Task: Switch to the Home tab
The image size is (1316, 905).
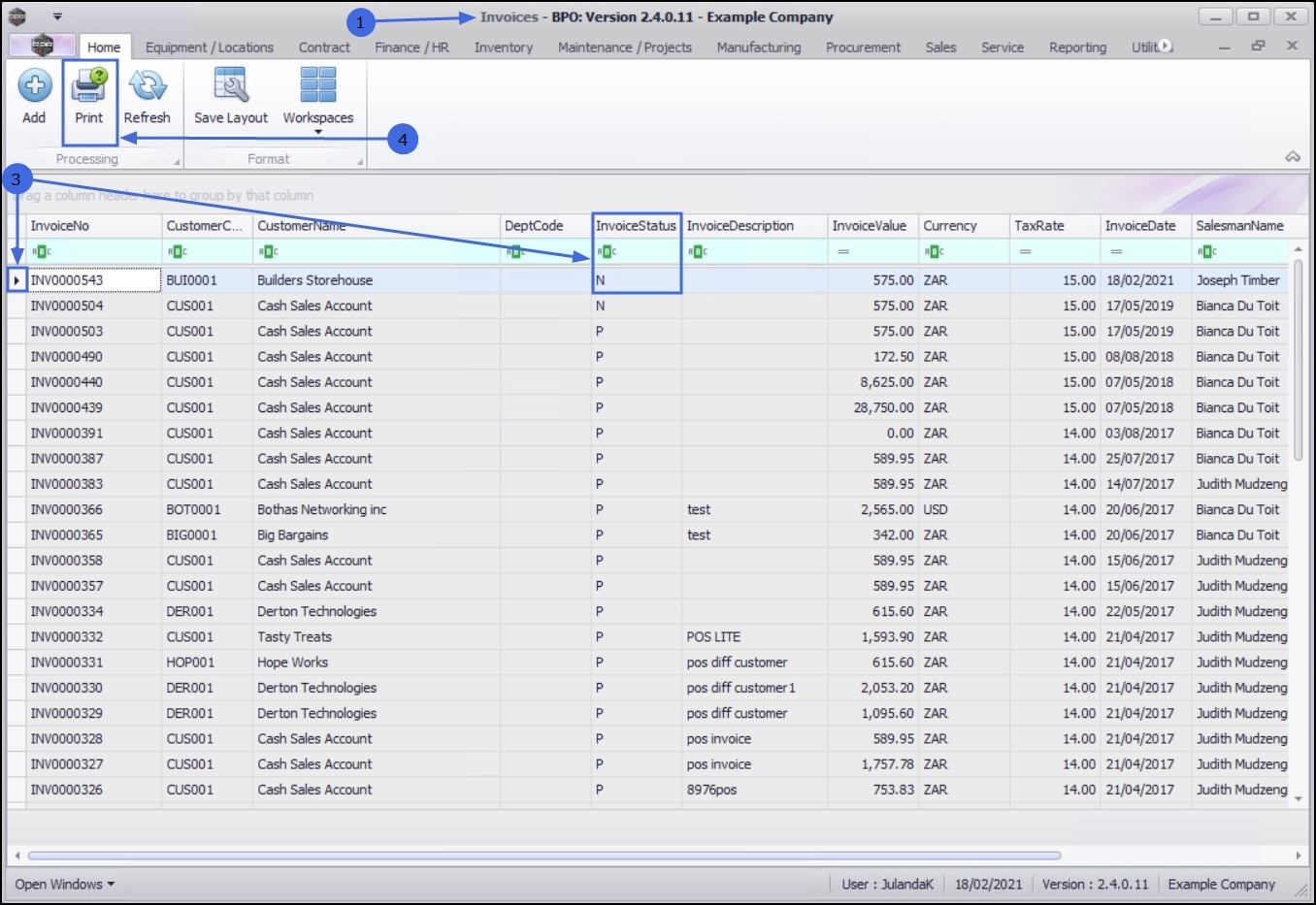Action: tap(104, 47)
